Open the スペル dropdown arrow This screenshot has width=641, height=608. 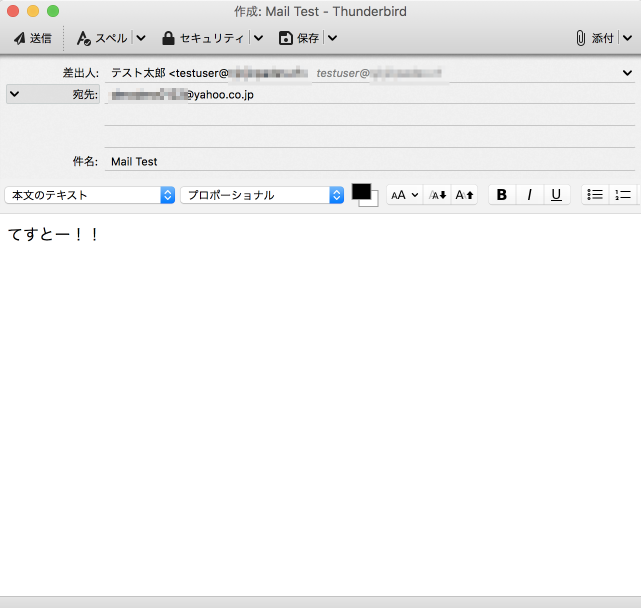(x=141, y=38)
